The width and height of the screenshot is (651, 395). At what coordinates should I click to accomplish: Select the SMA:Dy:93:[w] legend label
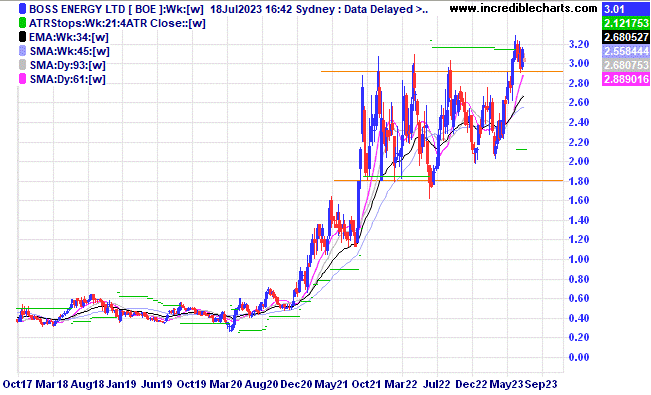click(68, 66)
